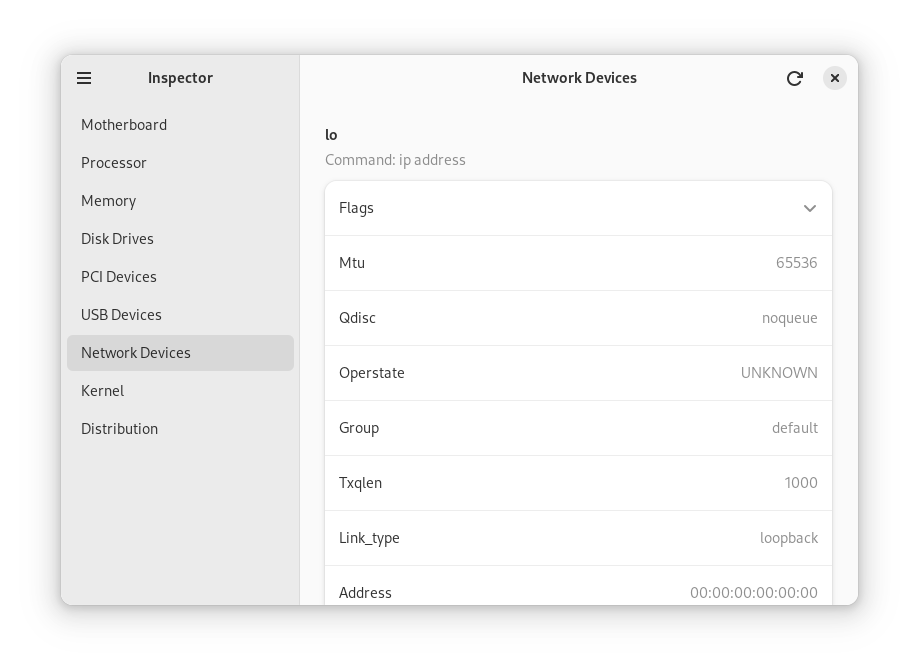Select the Group default value

coord(794,428)
